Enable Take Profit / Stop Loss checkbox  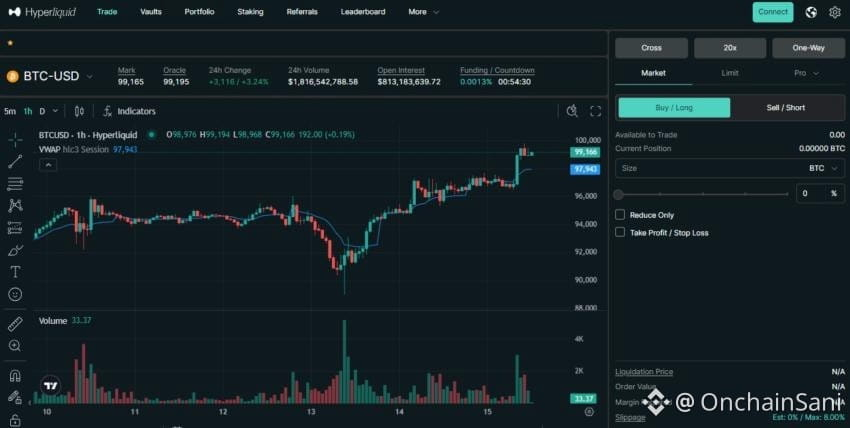click(x=620, y=232)
